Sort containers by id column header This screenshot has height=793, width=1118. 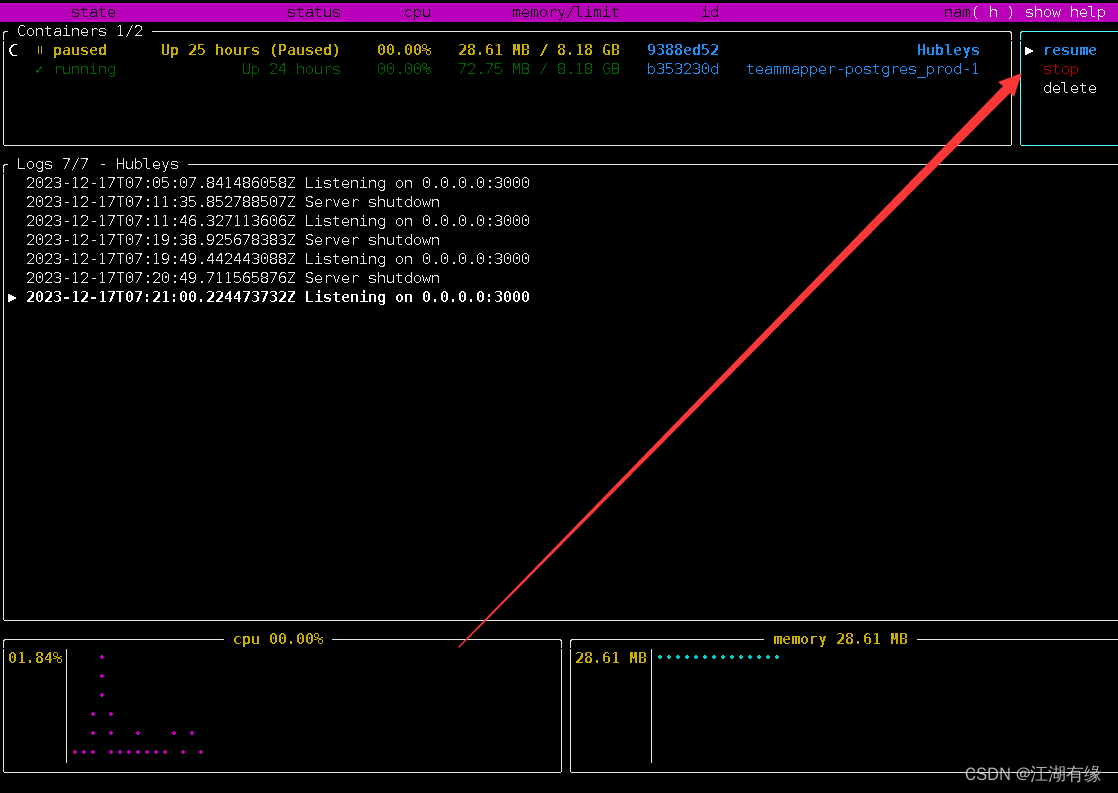pyautogui.click(x=709, y=12)
